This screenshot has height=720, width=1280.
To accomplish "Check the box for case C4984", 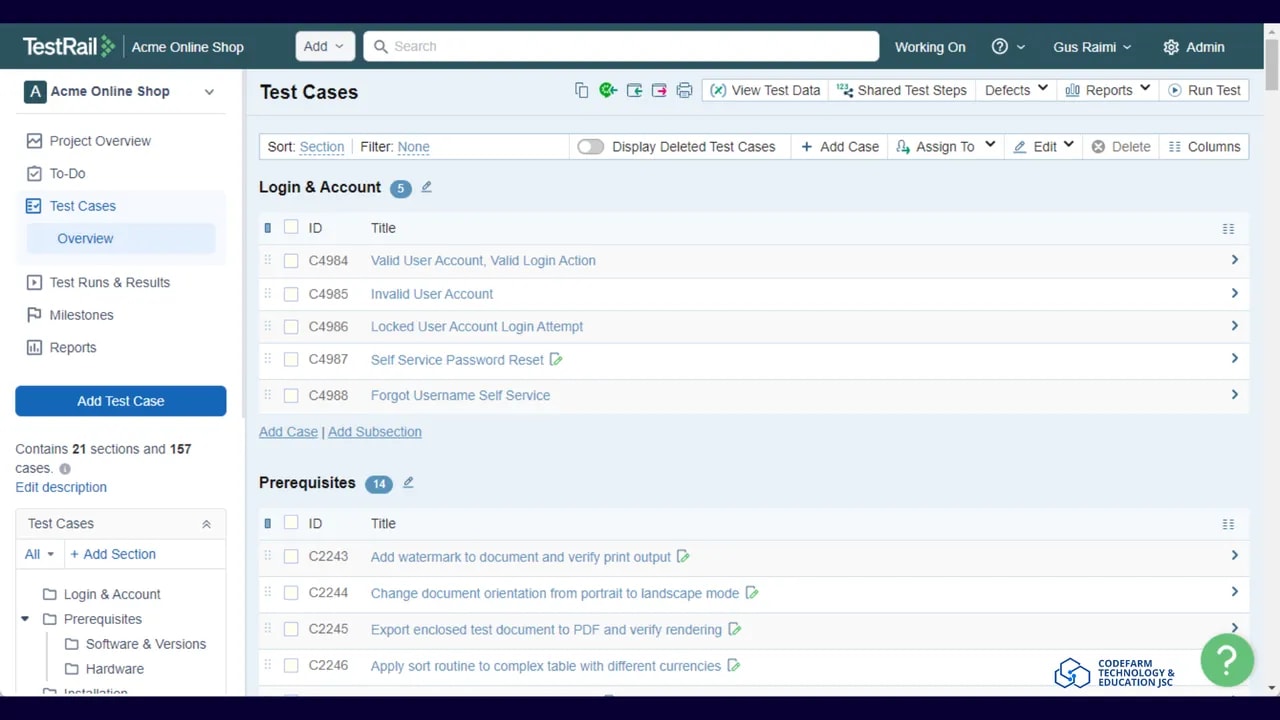I will pos(291,261).
